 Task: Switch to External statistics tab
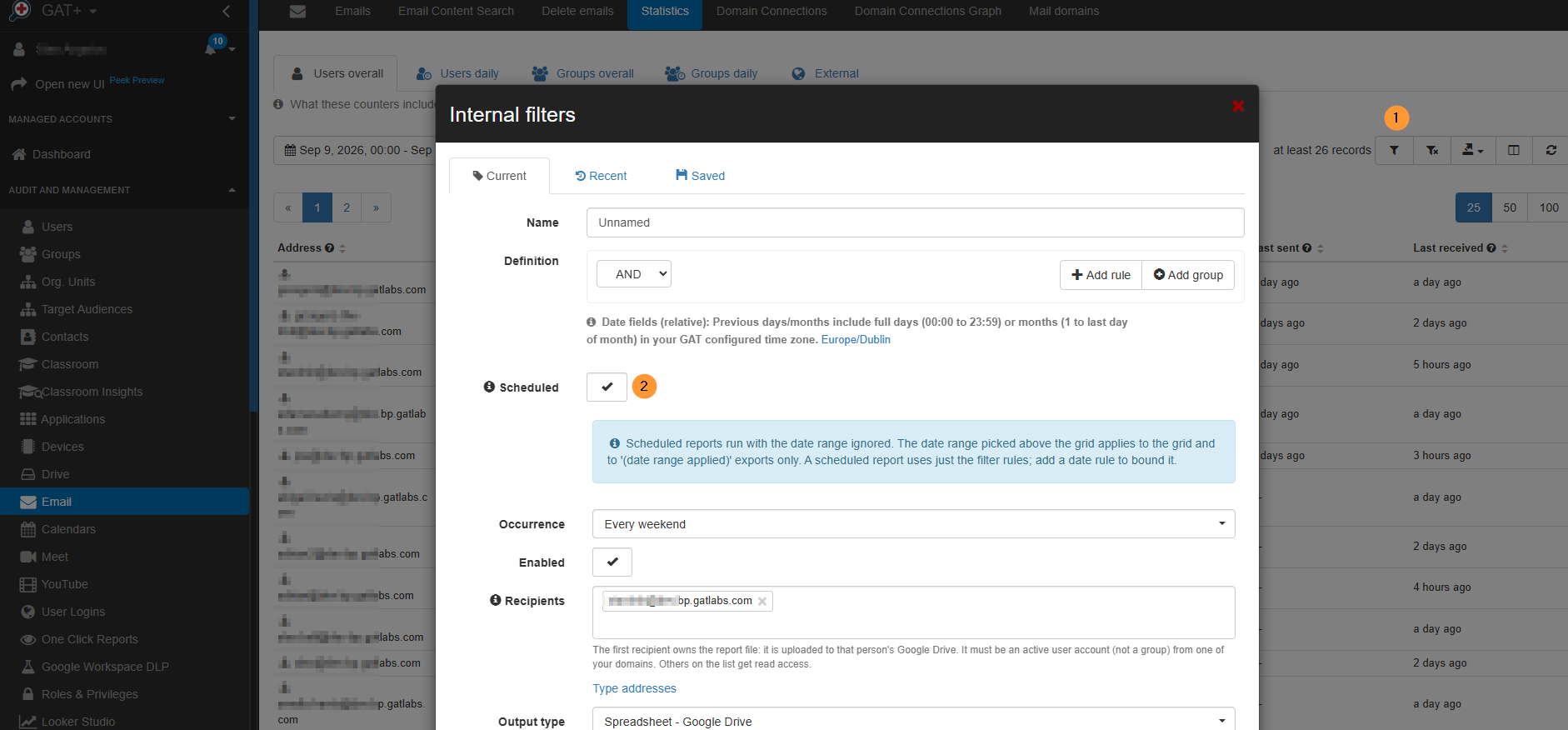coord(825,73)
